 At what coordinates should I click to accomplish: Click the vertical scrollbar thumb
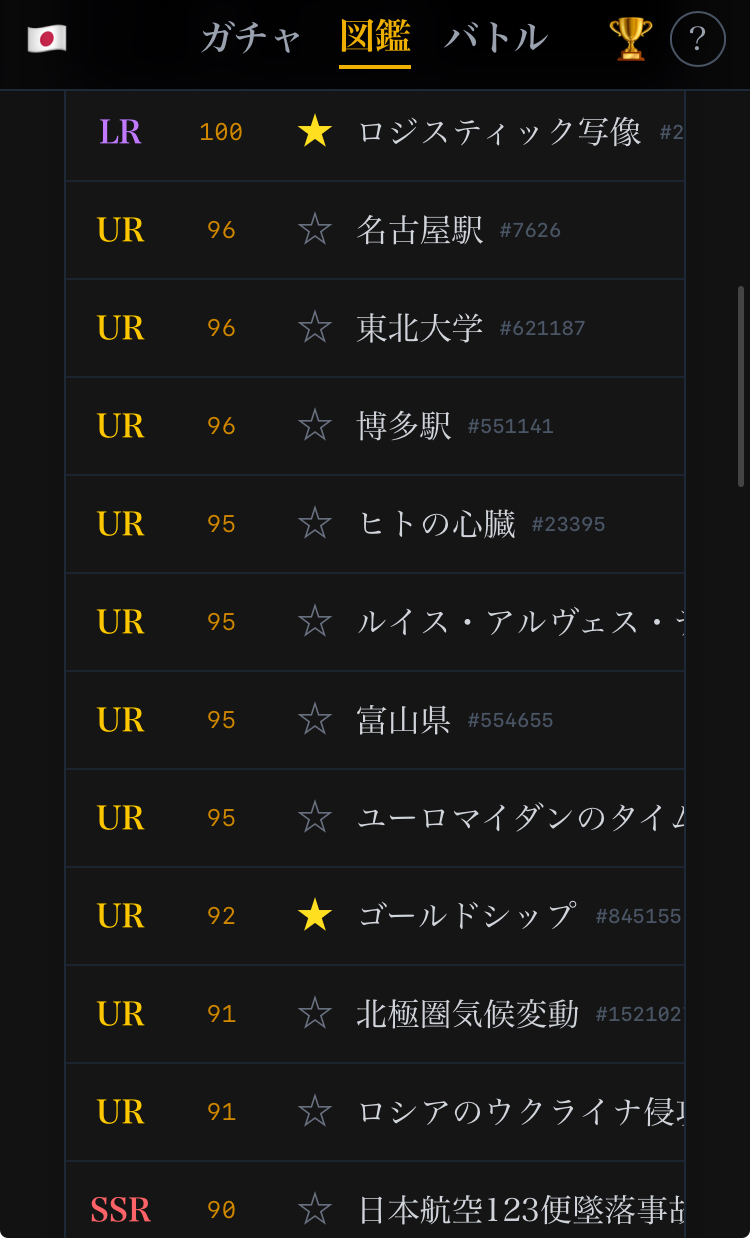click(741, 385)
